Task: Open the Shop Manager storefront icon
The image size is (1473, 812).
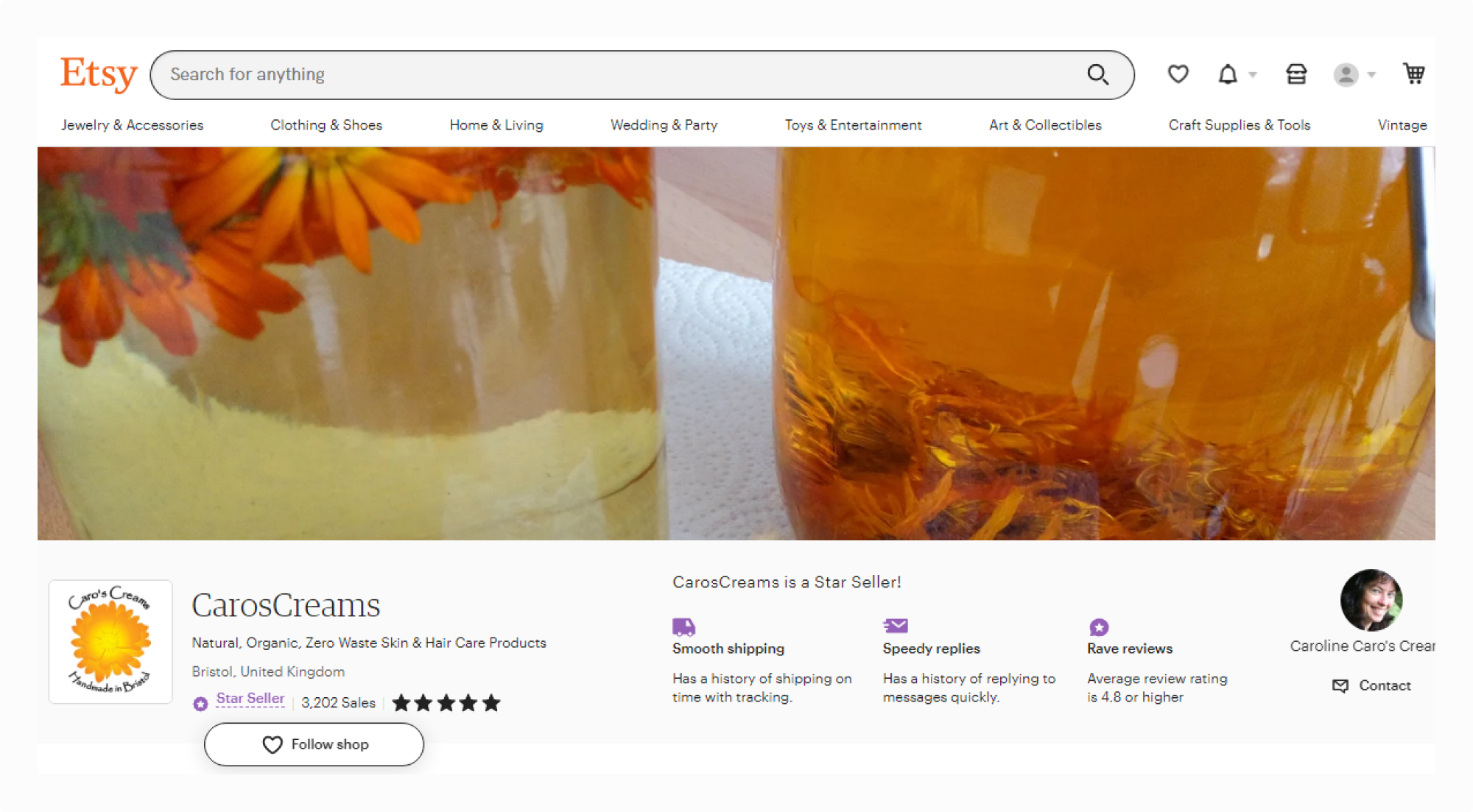Action: (1296, 74)
